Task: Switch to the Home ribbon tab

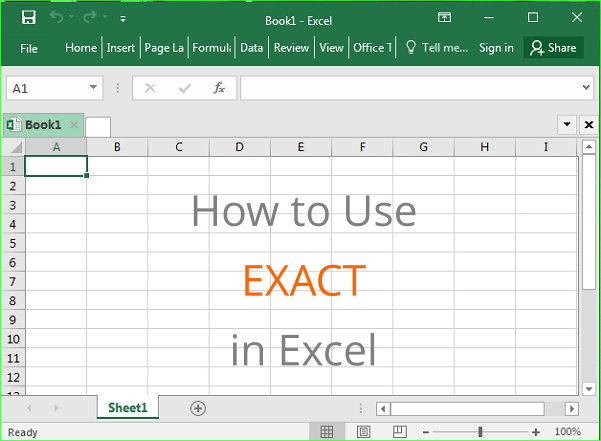Action: (x=81, y=48)
